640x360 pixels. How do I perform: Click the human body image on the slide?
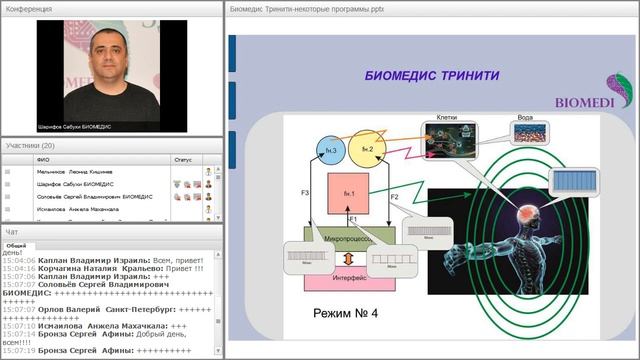pyautogui.click(x=508, y=241)
